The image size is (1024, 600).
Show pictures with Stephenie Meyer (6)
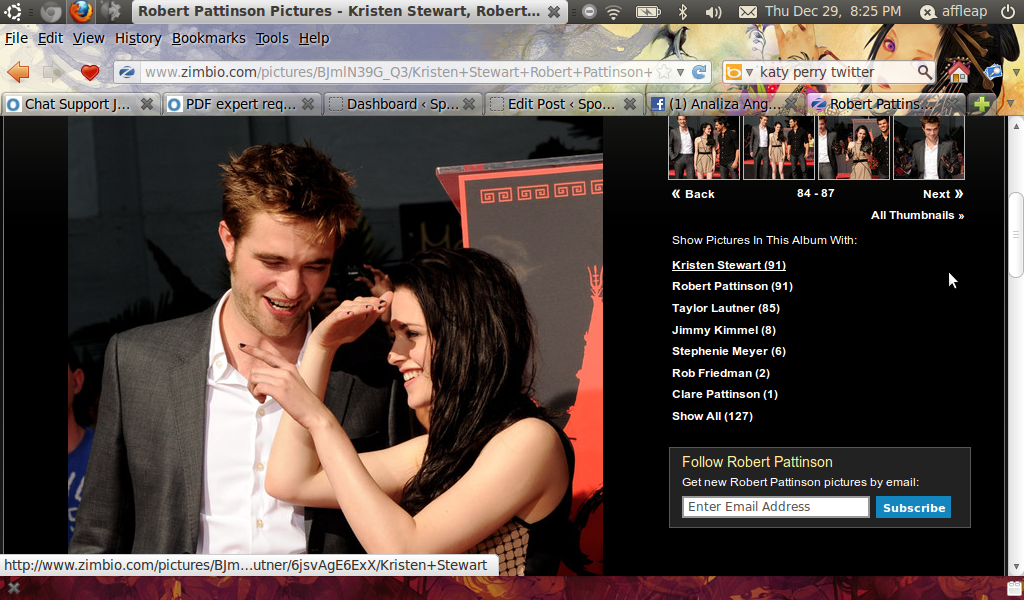pos(729,351)
